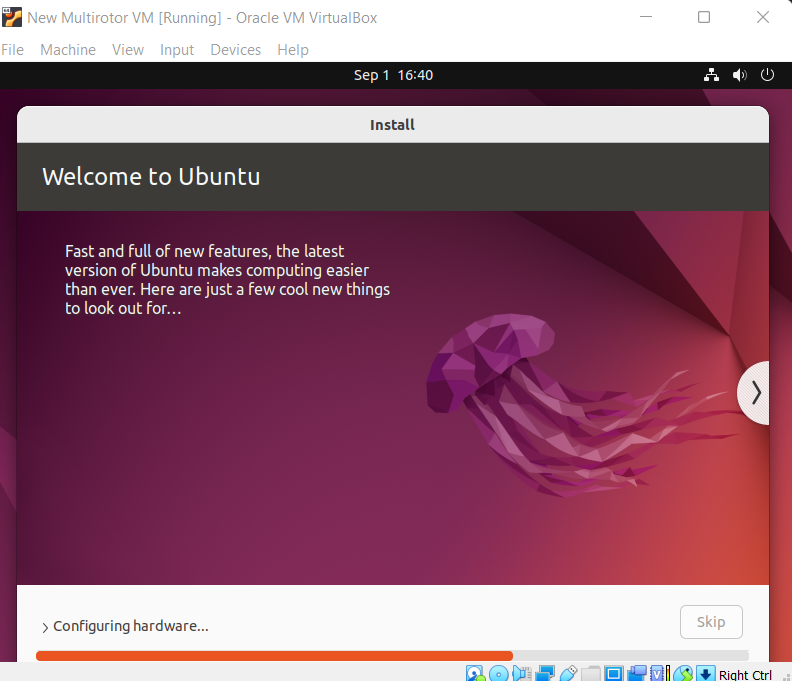This screenshot has height=681, width=792.
Task: Open the Input menu
Action: coord(177,50)
